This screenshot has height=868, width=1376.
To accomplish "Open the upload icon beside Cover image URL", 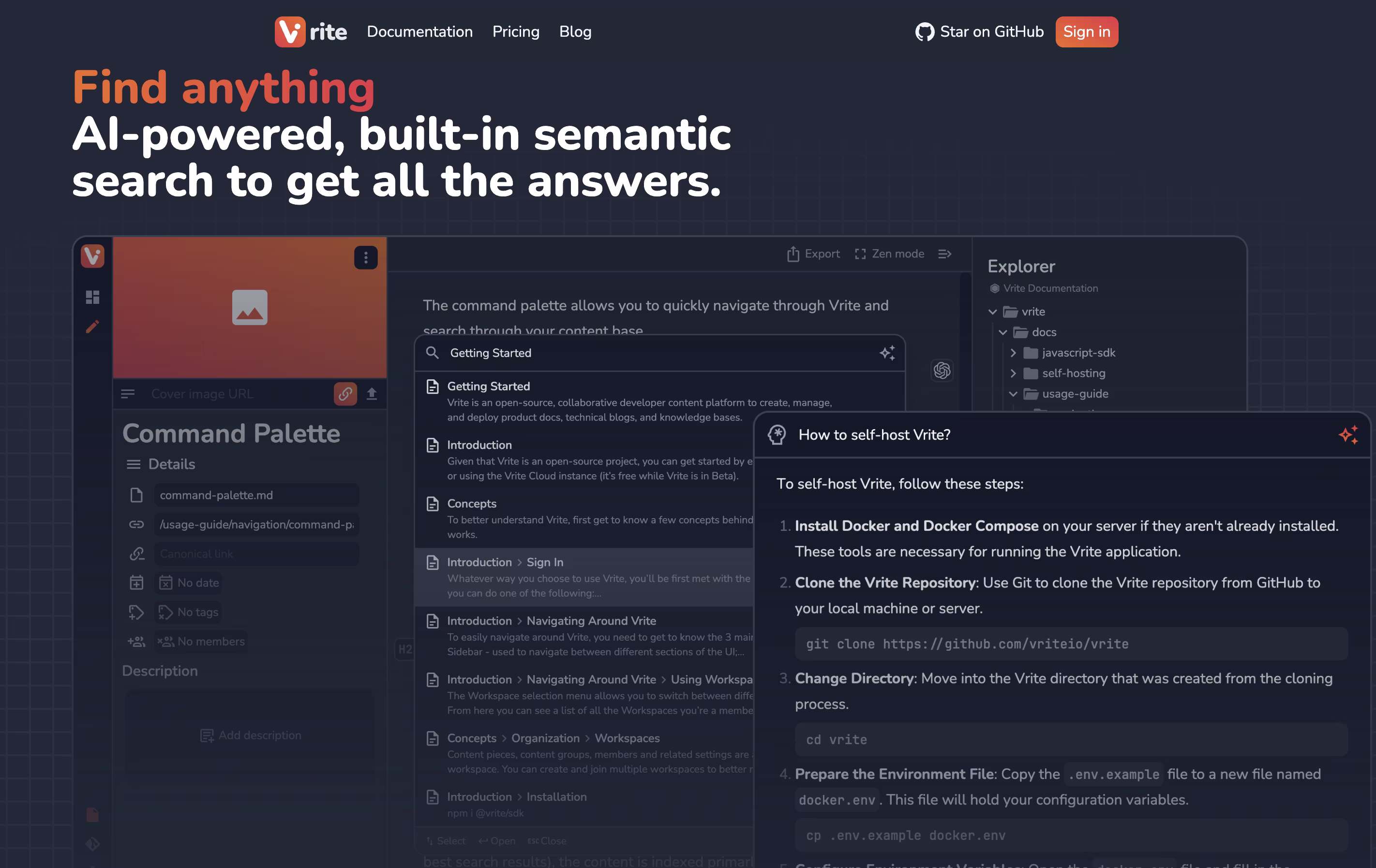I will tap(372, 394).
